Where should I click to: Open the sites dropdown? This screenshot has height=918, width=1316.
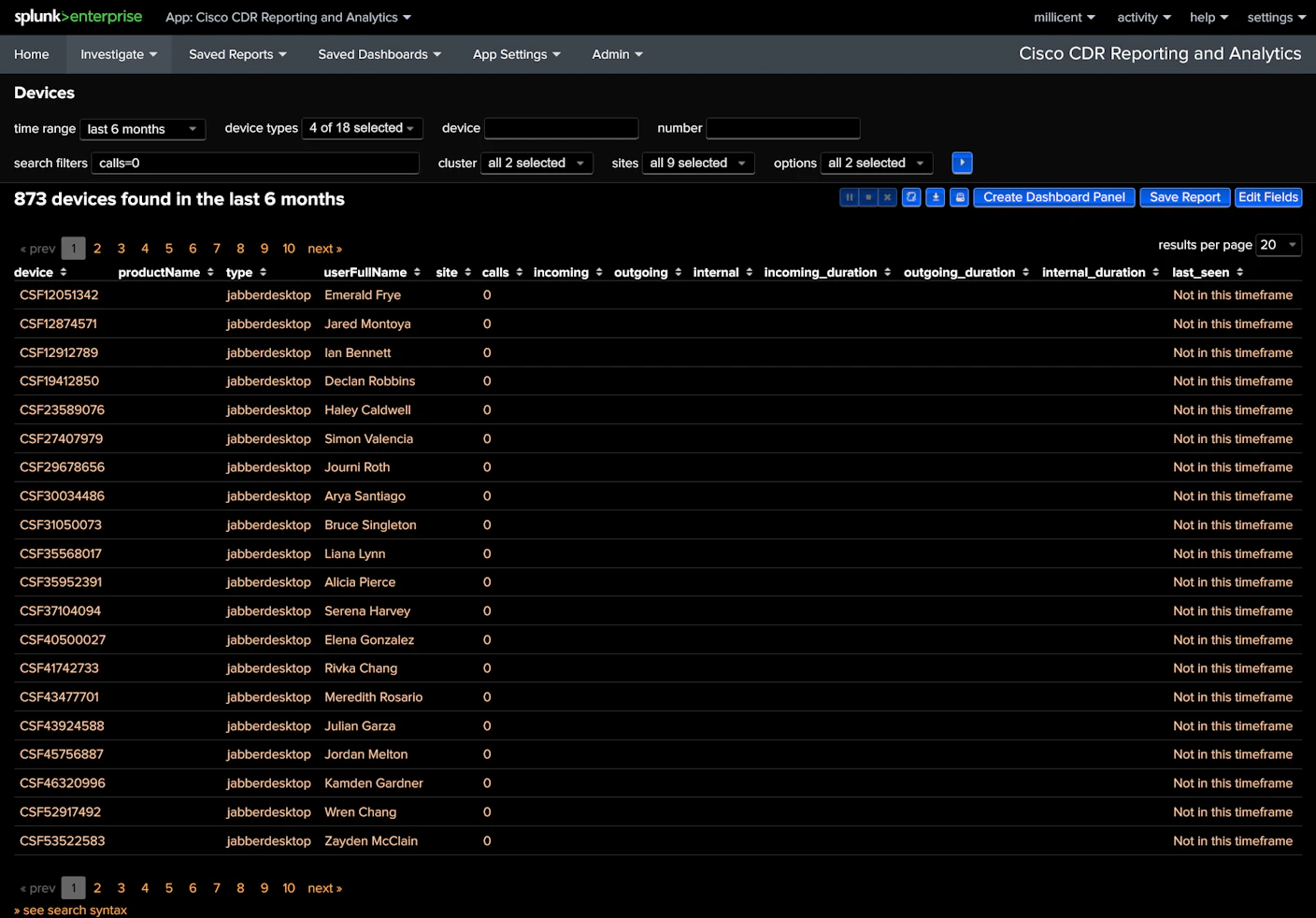698,163
